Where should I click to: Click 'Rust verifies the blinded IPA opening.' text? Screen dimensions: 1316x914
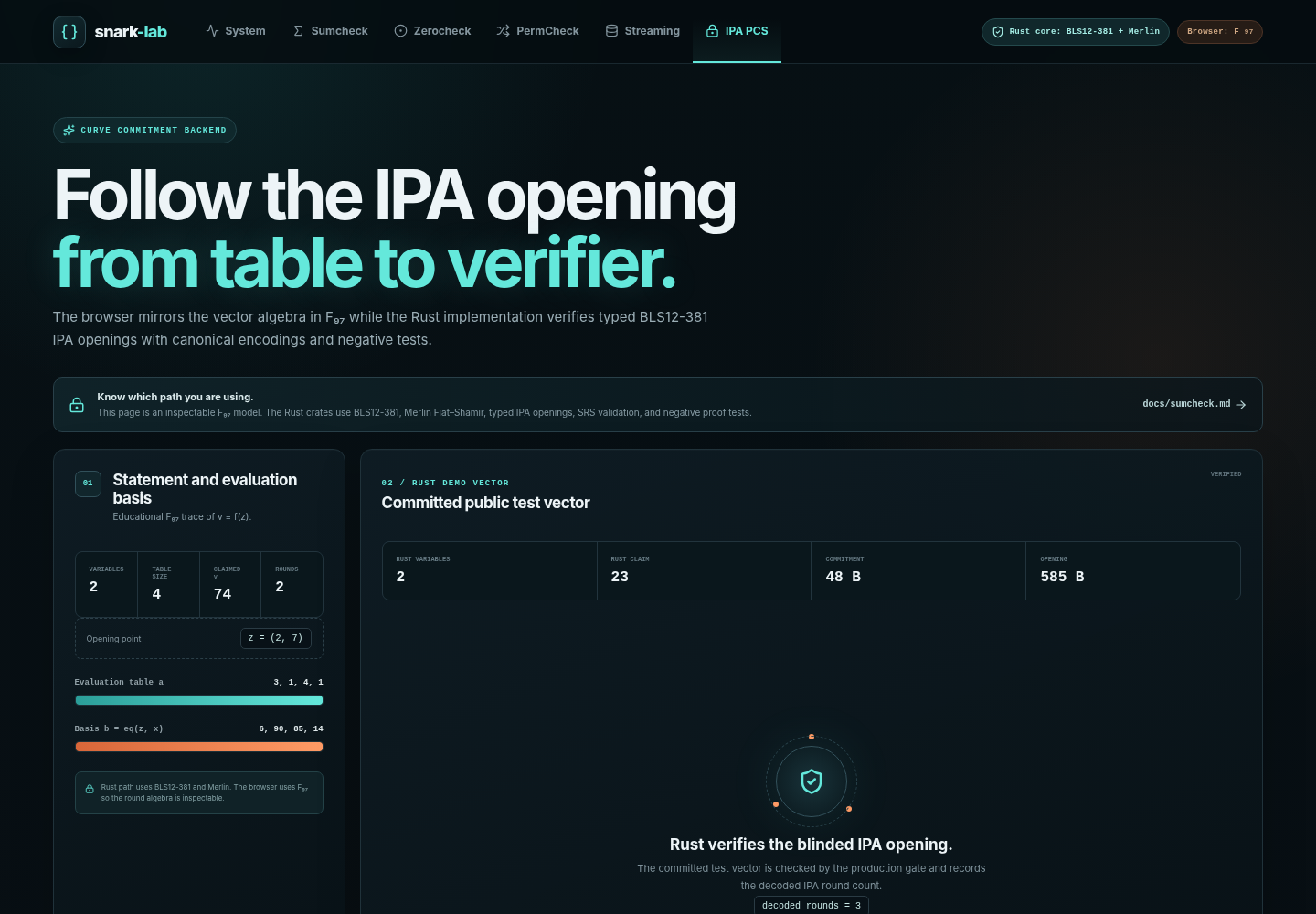(x=812, y=845)
